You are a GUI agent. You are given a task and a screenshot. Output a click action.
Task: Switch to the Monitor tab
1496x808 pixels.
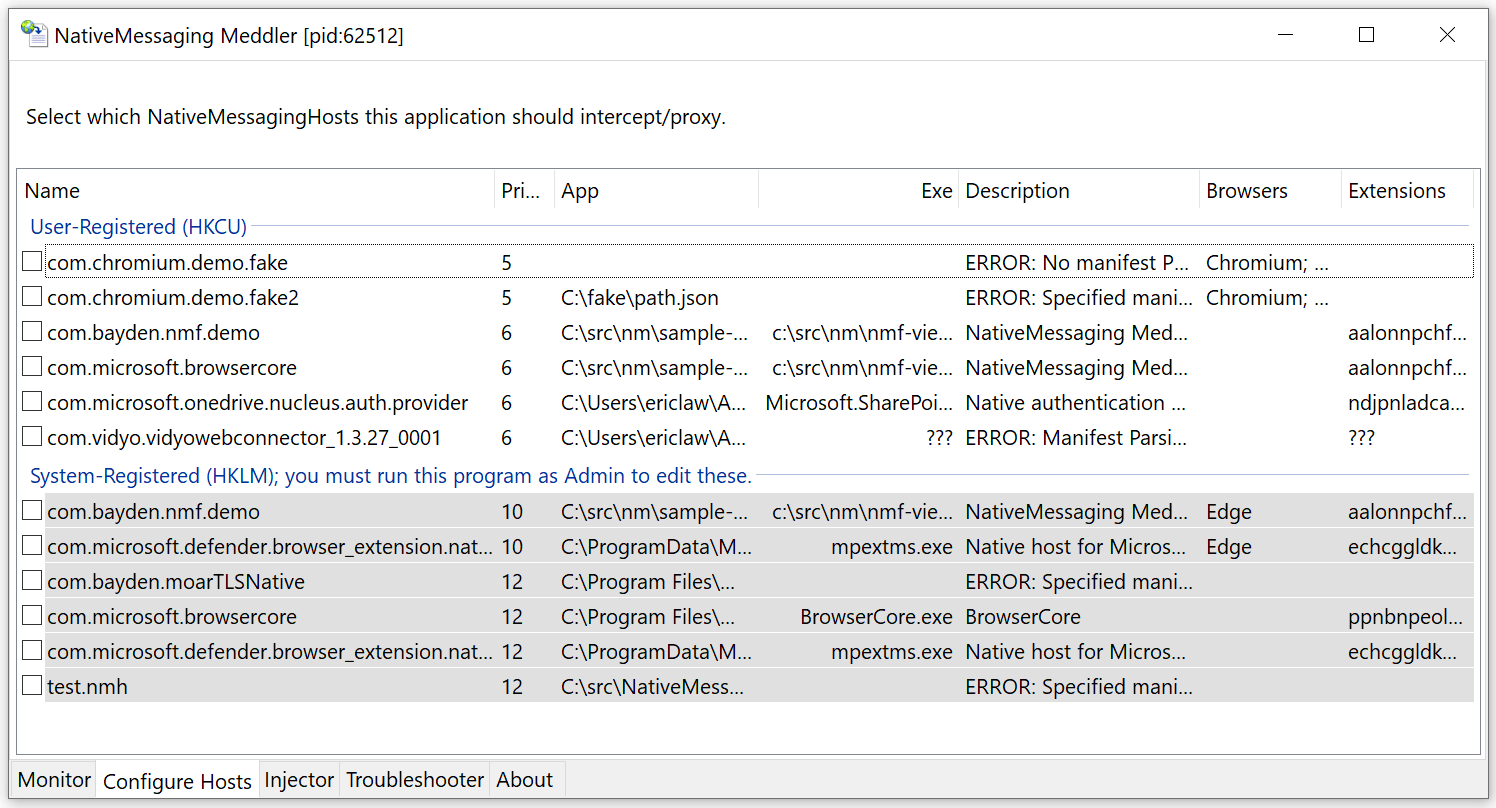[54, 780]
